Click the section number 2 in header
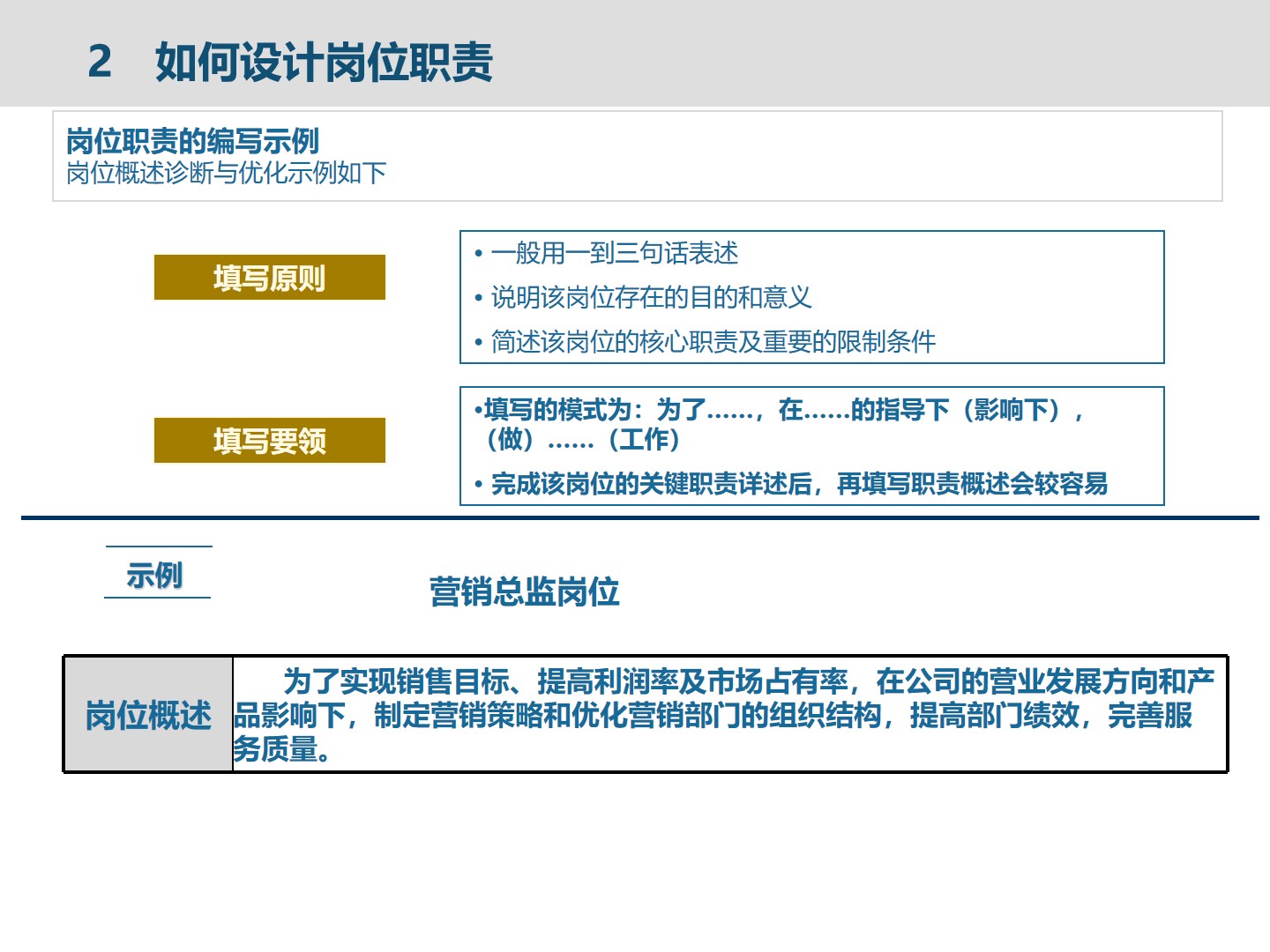The height and width of the screenshot is (952, 1270). point(100,62)
